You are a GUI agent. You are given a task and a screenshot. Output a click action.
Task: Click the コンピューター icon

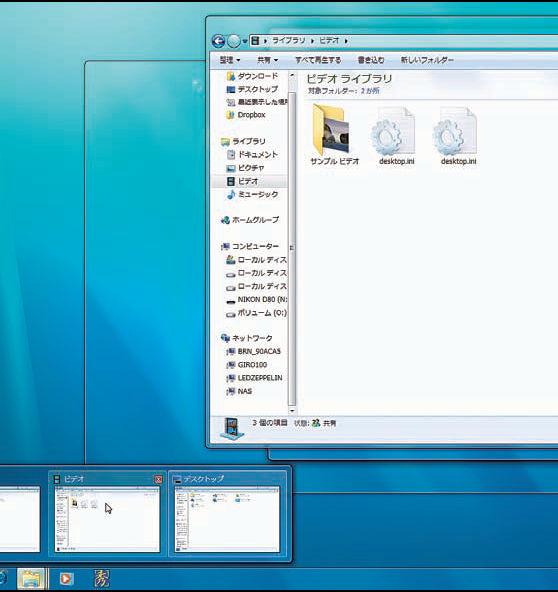[225, 247]
